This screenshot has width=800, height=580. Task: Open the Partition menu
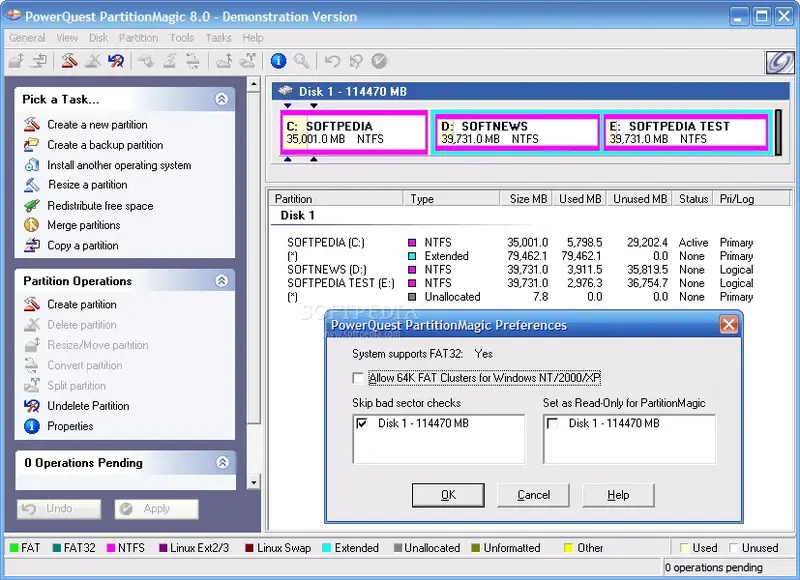(x=138, y=38)
